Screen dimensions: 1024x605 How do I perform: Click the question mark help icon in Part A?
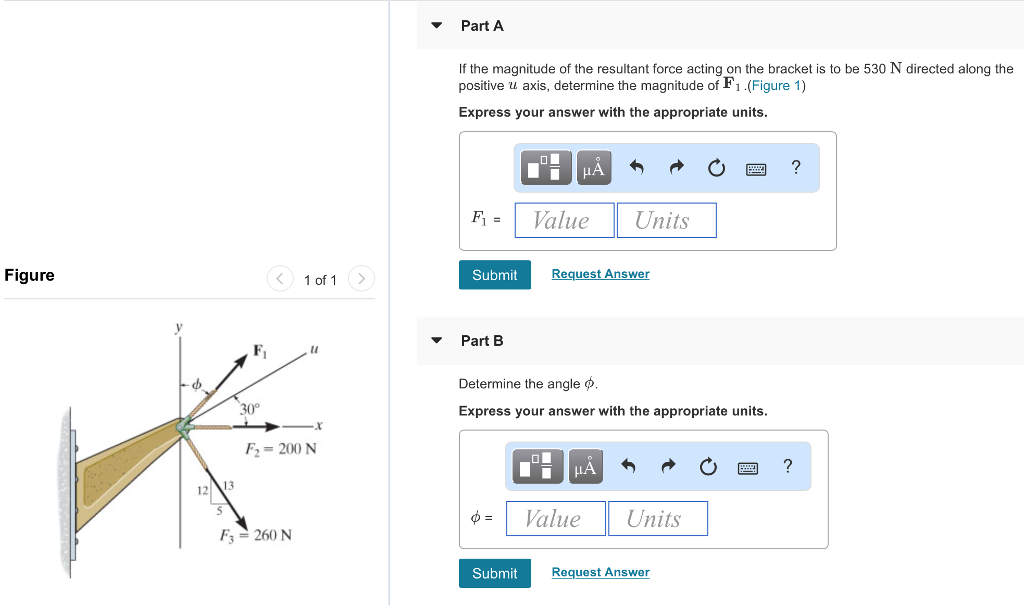coord(795,167)
